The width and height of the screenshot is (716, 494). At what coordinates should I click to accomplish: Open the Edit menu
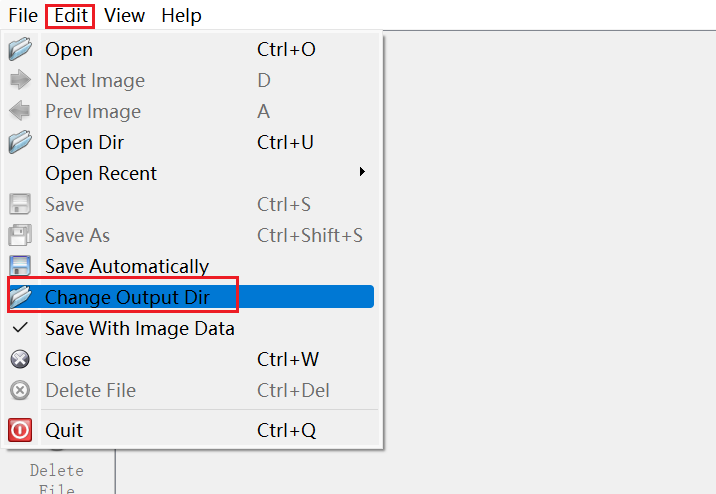[71, 15]
